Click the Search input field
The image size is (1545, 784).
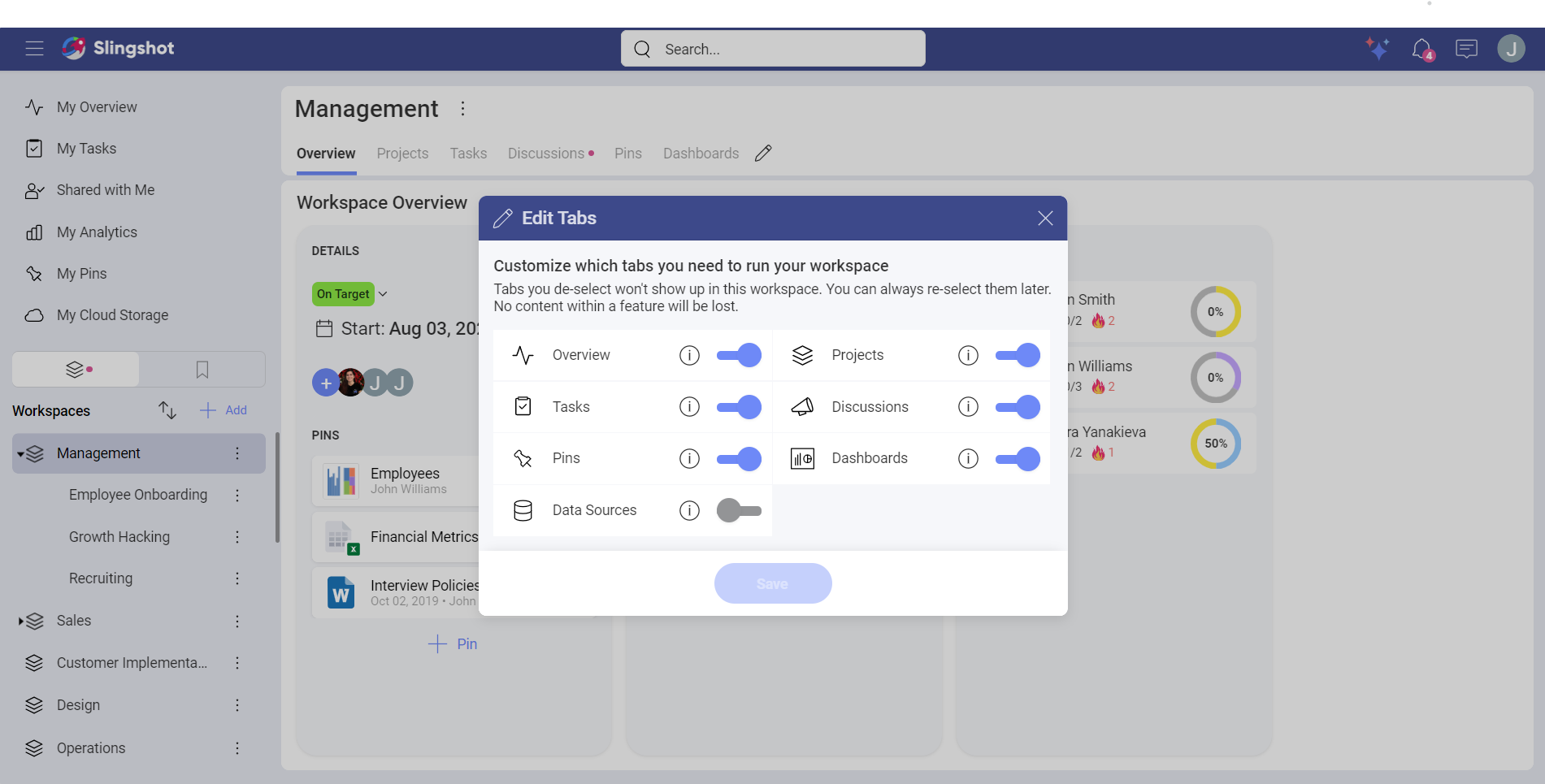tap(773, 49)
